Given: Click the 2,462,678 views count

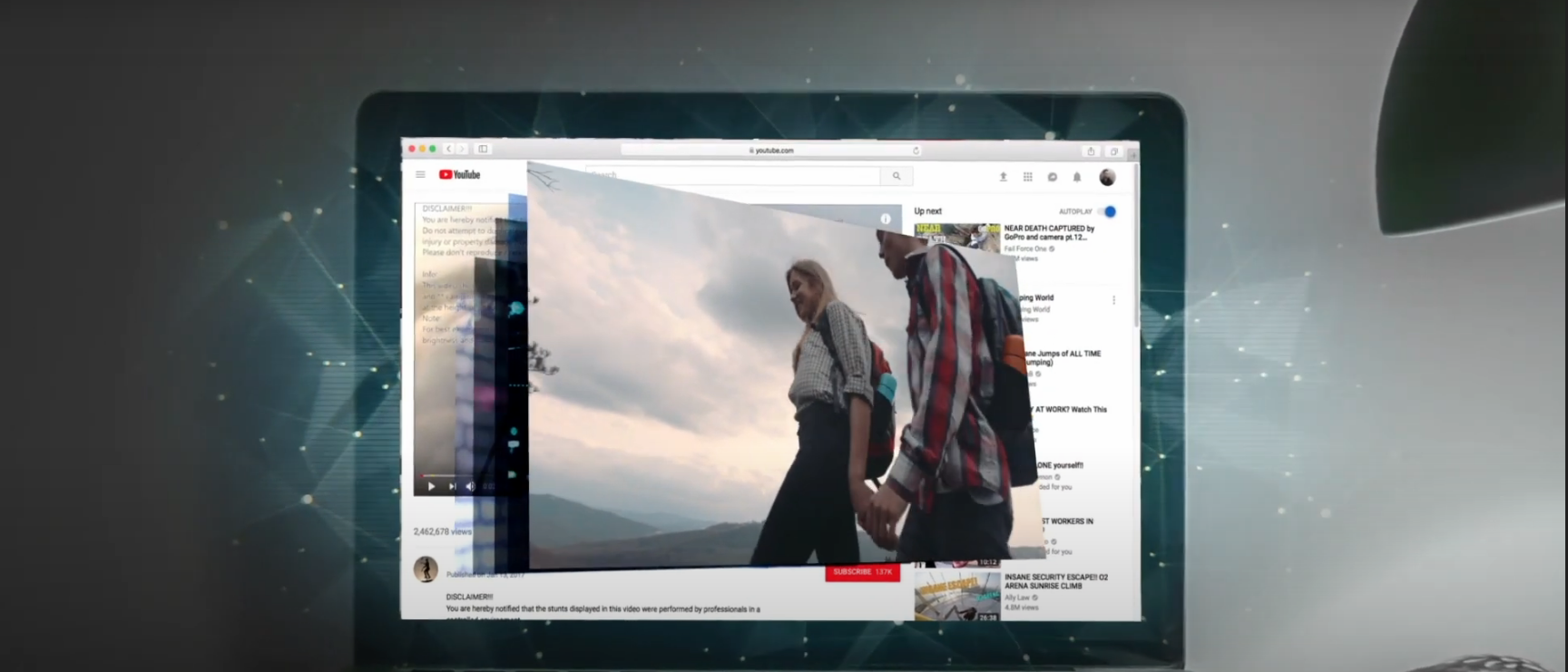Looking at the screenshot, I should [x=443, y=531].
